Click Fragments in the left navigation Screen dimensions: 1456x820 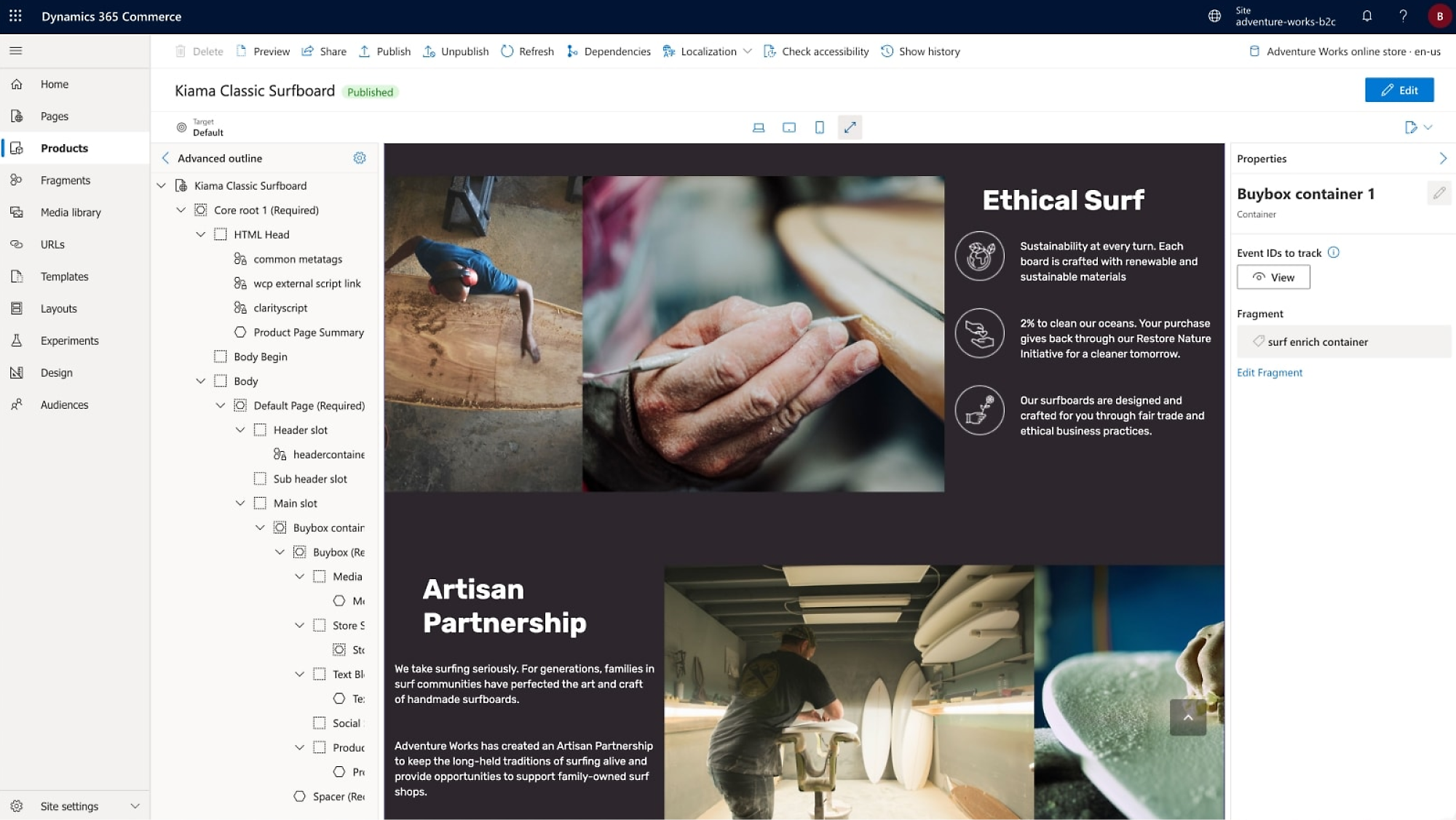pyautogui.click(x=65, y=180)
